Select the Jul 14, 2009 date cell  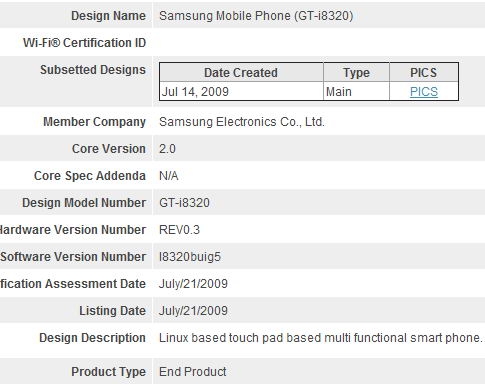(241, 91)
